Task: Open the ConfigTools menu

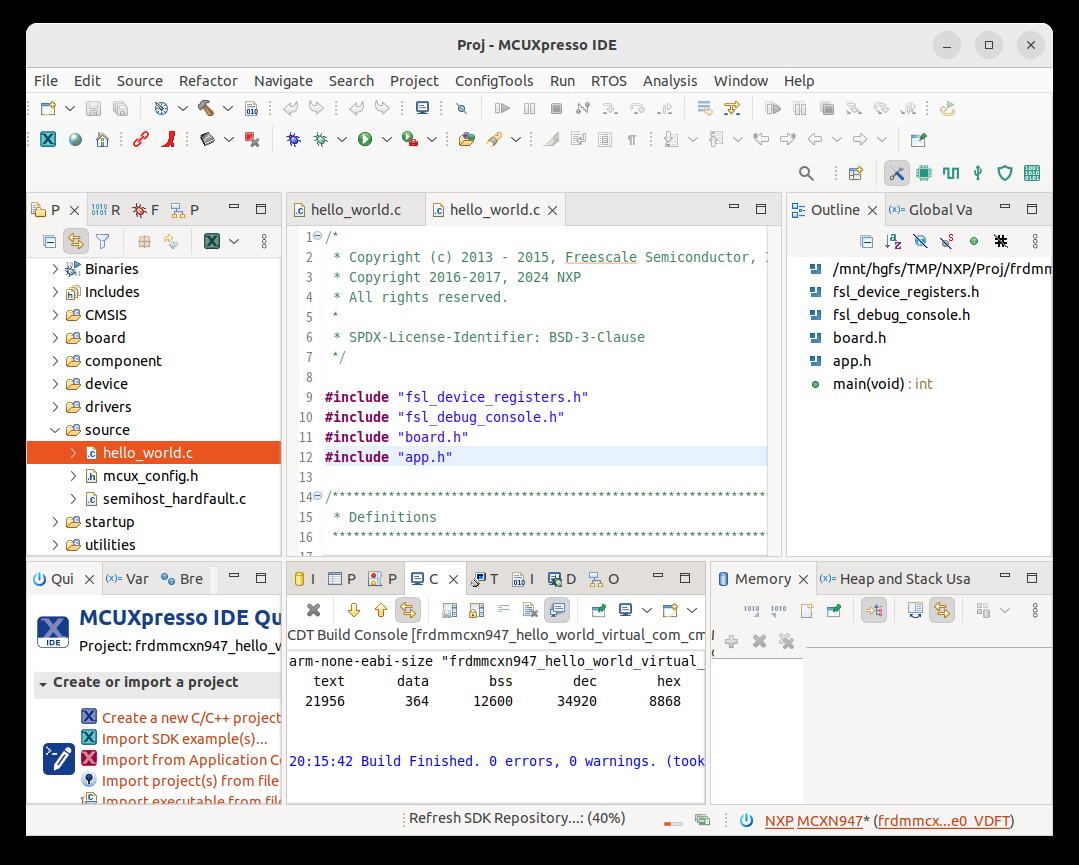Action: coord(494,81)
